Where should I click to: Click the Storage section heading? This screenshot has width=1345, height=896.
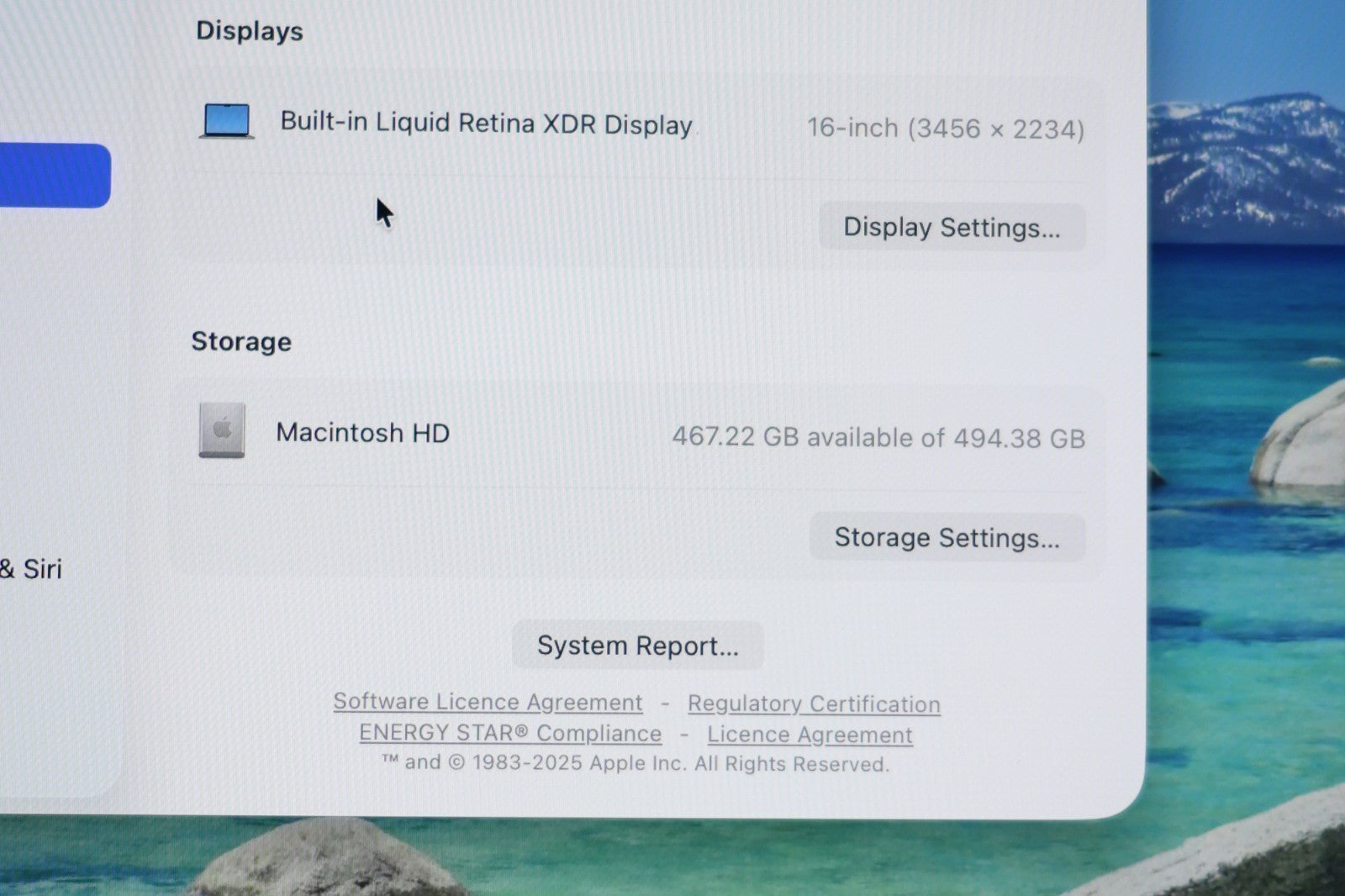[241, 341]
